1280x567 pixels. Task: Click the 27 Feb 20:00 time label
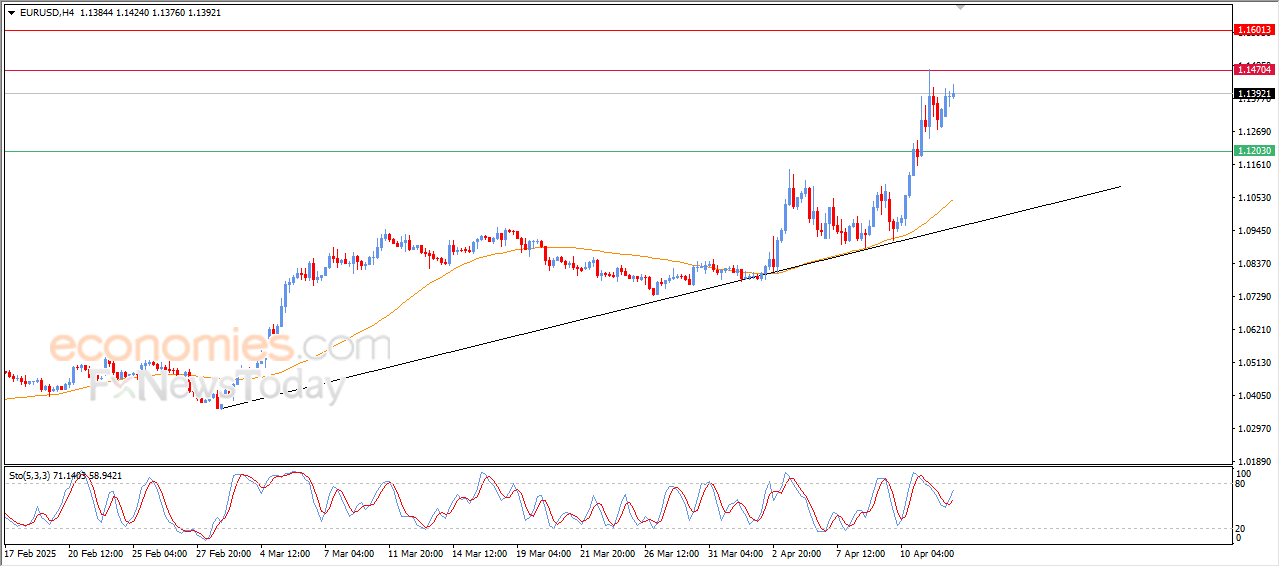click(225, 553)
